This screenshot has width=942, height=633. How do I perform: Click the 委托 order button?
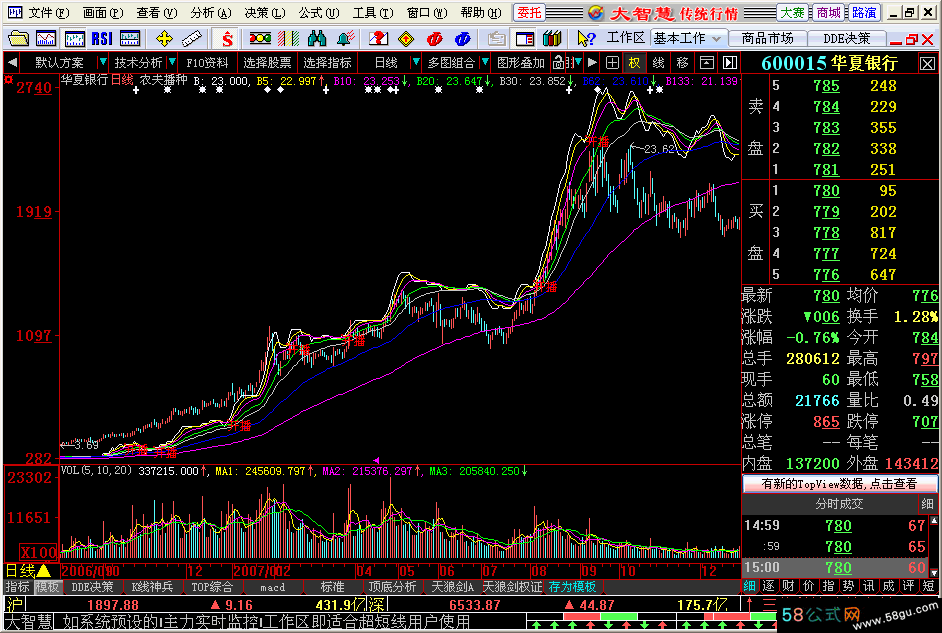click(x=529, y=13)
